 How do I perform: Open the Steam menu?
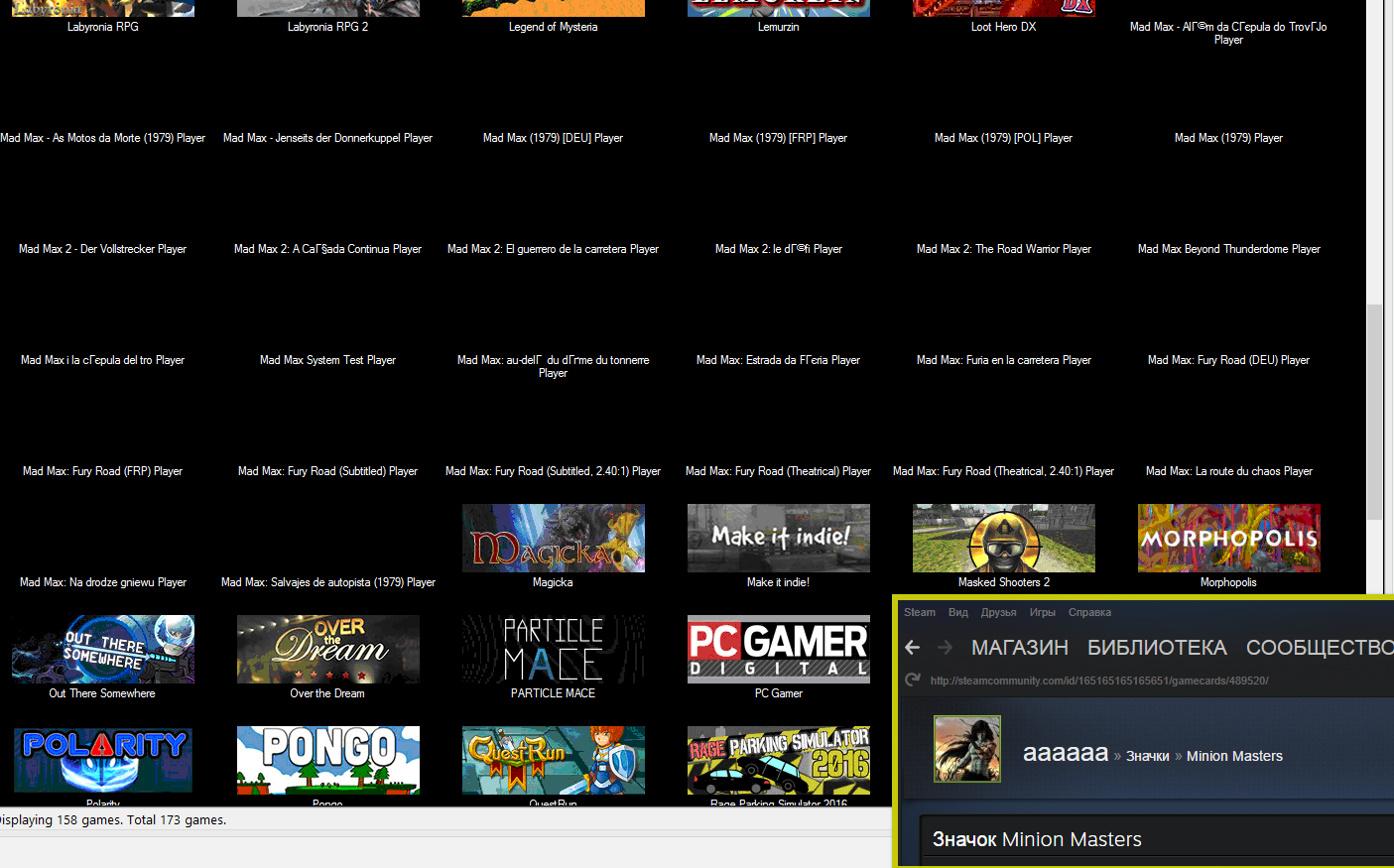tap(920, 612)
